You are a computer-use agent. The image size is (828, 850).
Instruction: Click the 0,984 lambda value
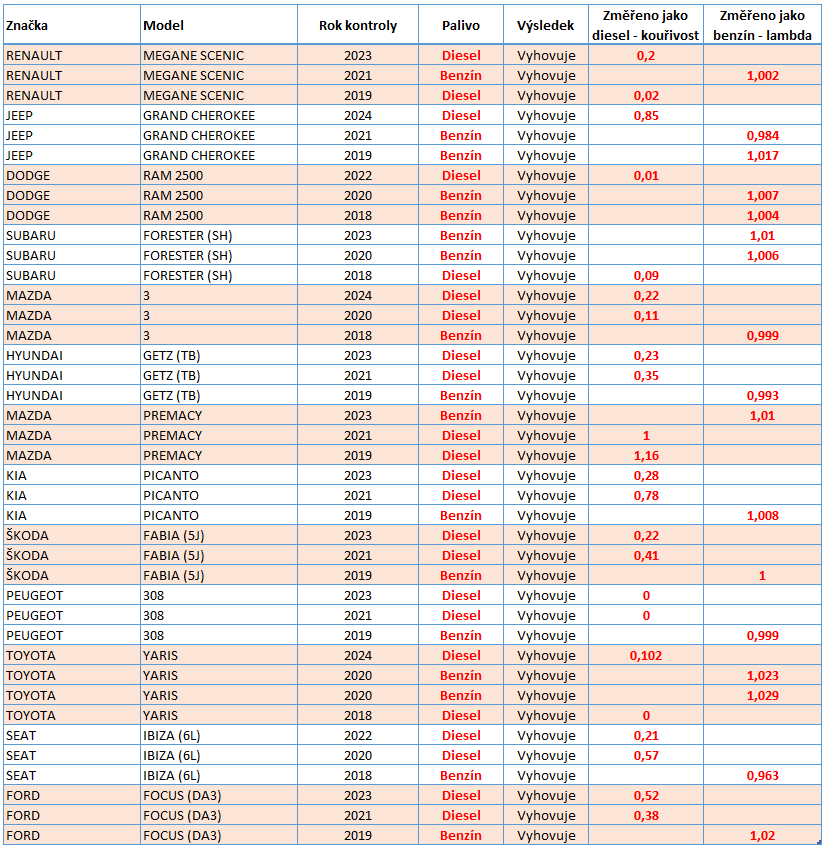click(762, 136)
